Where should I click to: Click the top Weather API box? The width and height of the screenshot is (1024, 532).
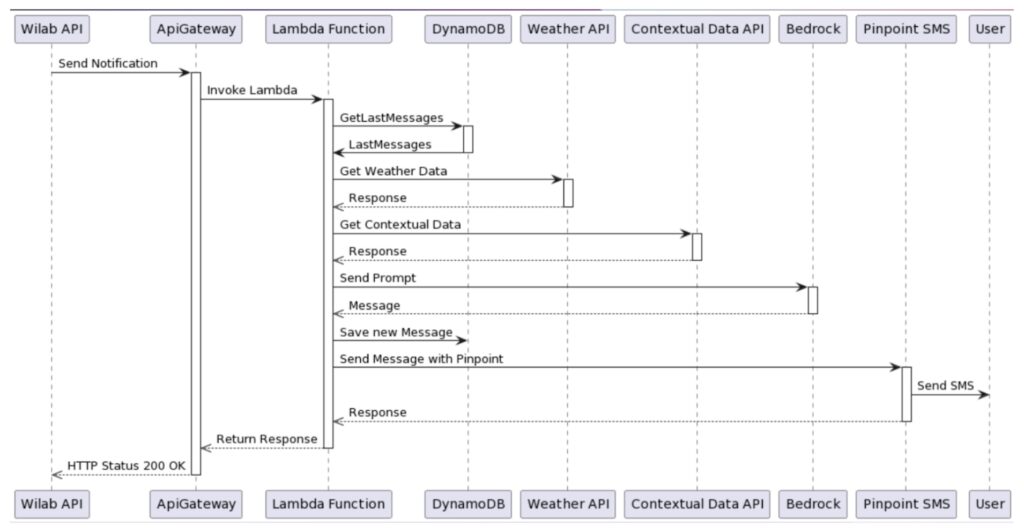pos(568,29)
